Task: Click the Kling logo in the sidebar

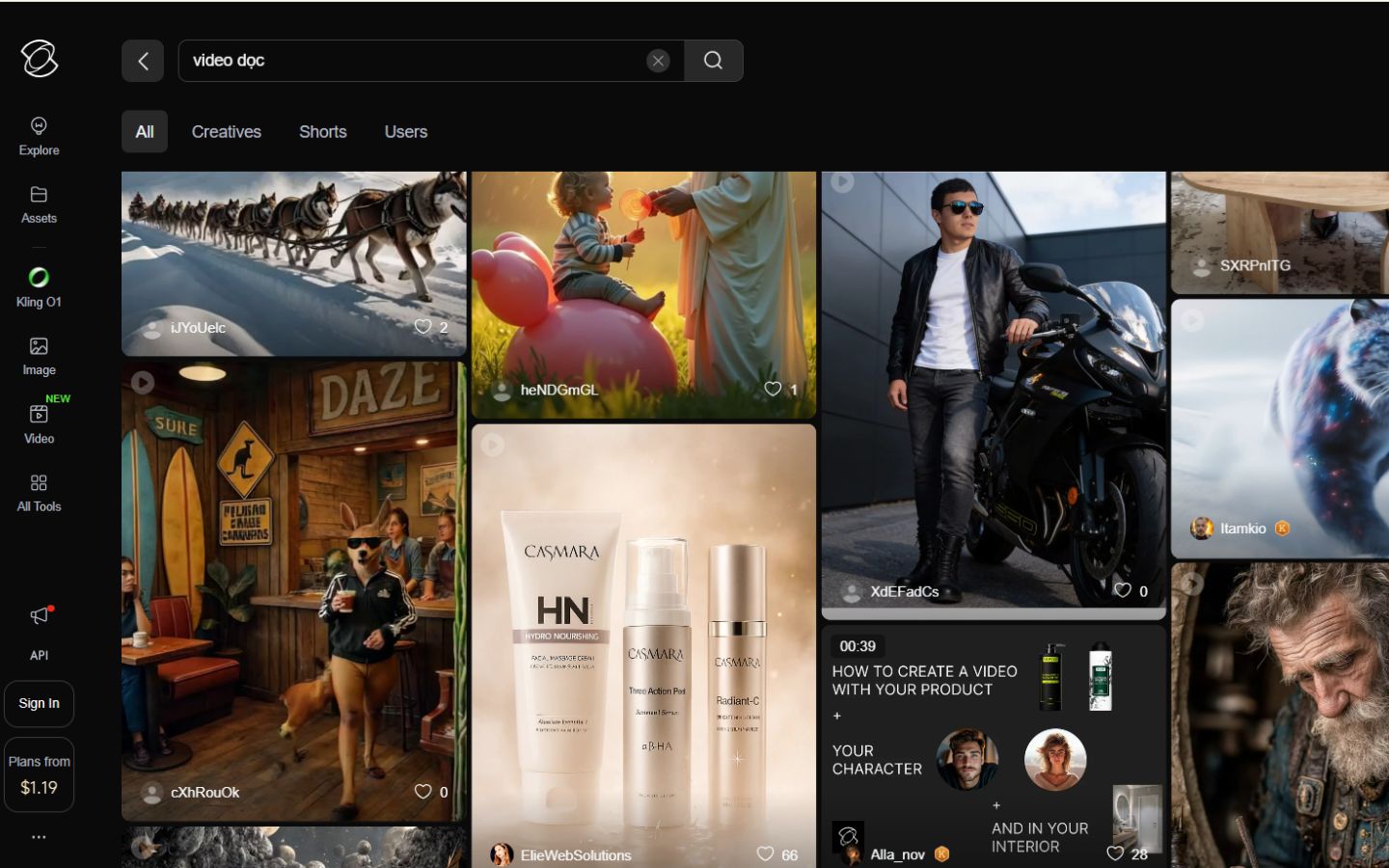Action: (40, 59)
